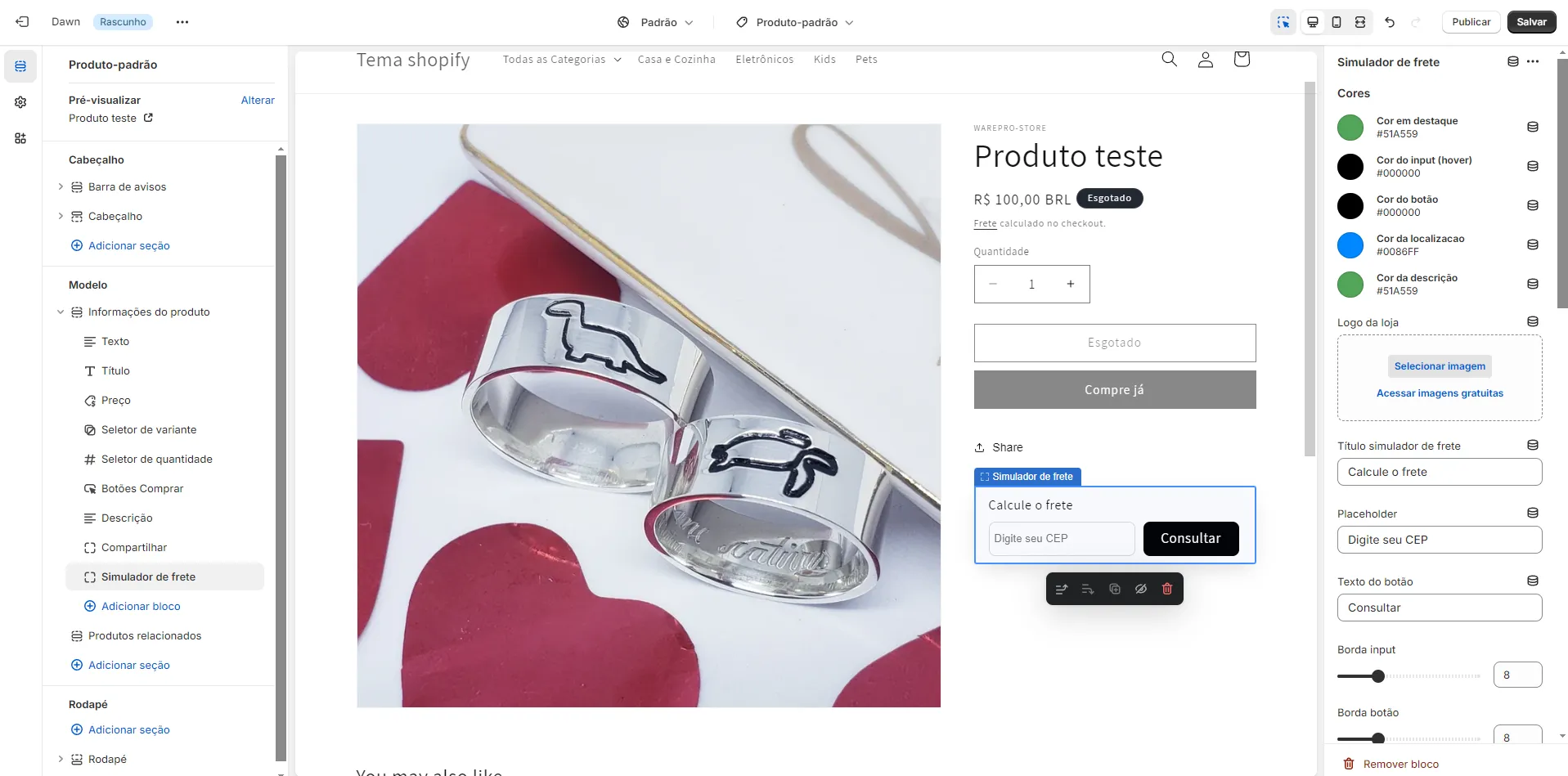Click the Alterar preview link
The width and height of the screenshot is (1568, 776).
click(258, 100)
